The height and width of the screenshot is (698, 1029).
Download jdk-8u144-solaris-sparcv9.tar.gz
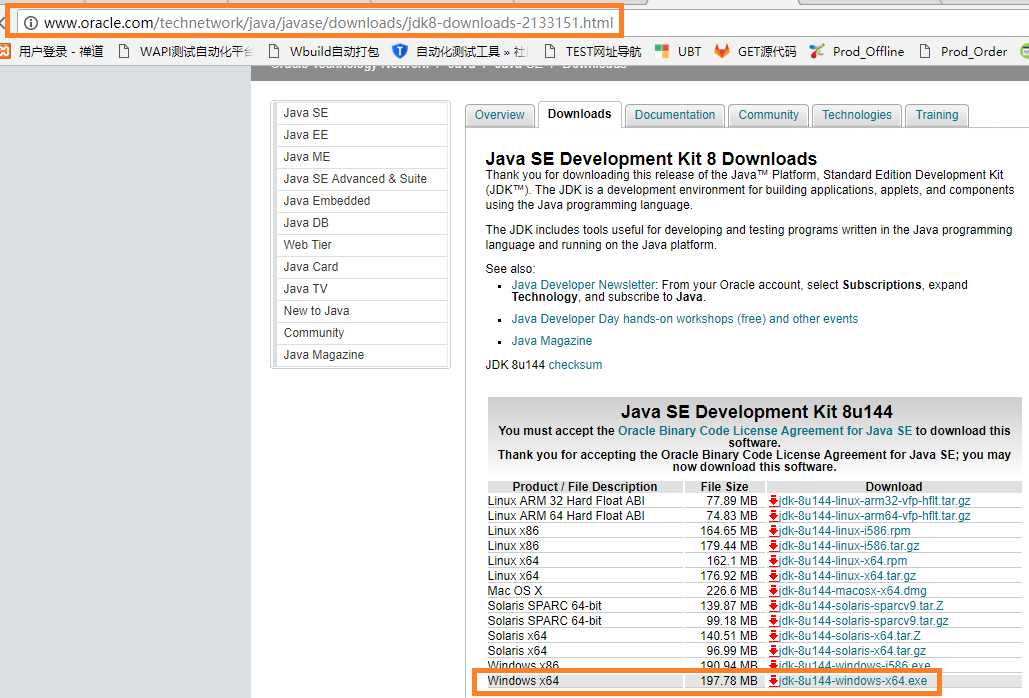pyautogui.click(x=864, y=621)
